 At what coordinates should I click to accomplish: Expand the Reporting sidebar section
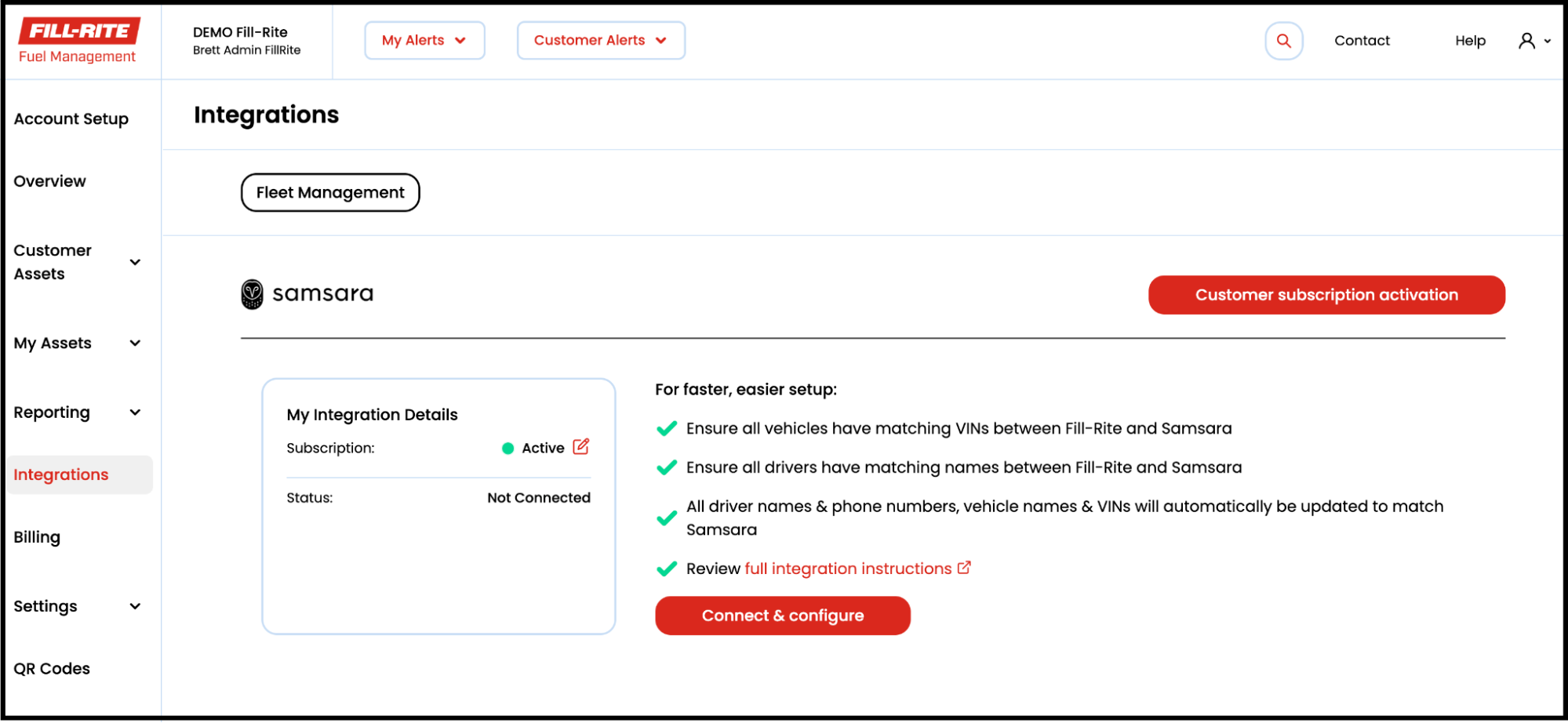coord(135,412)
